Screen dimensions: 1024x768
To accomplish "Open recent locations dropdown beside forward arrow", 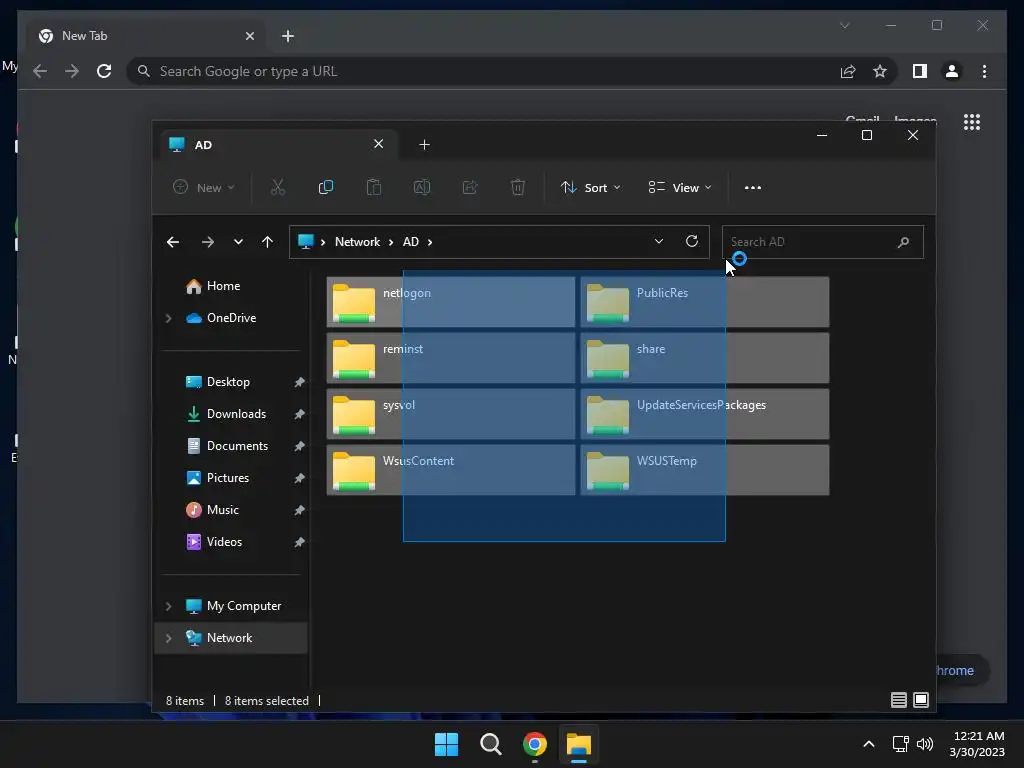I will tap(238, 242).
